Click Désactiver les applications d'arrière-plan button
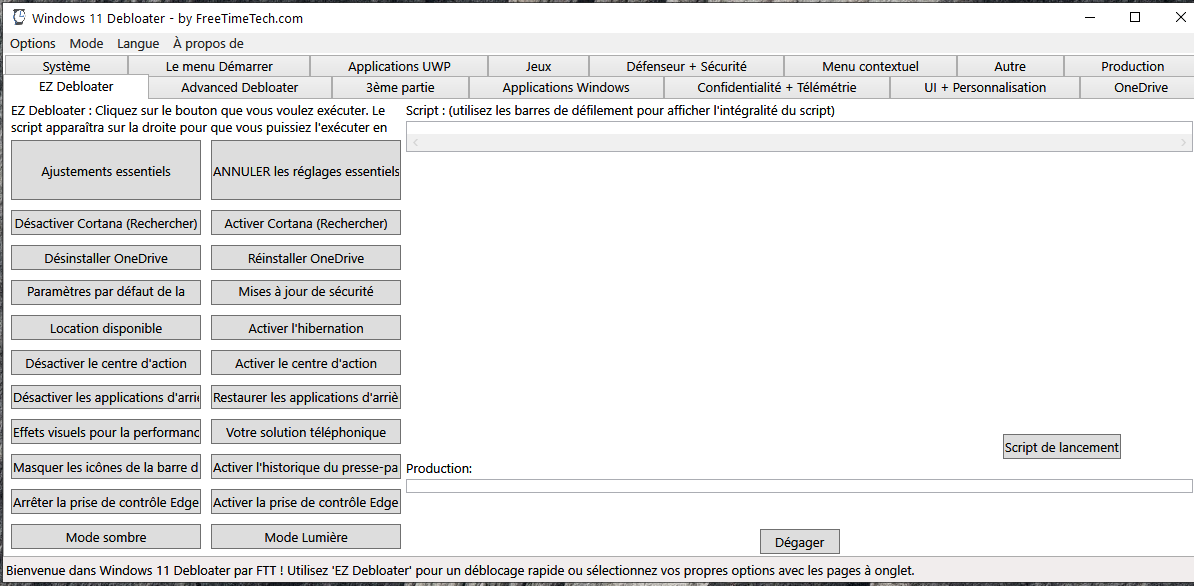The image size is (1194, 586). (x=106, y=397)
